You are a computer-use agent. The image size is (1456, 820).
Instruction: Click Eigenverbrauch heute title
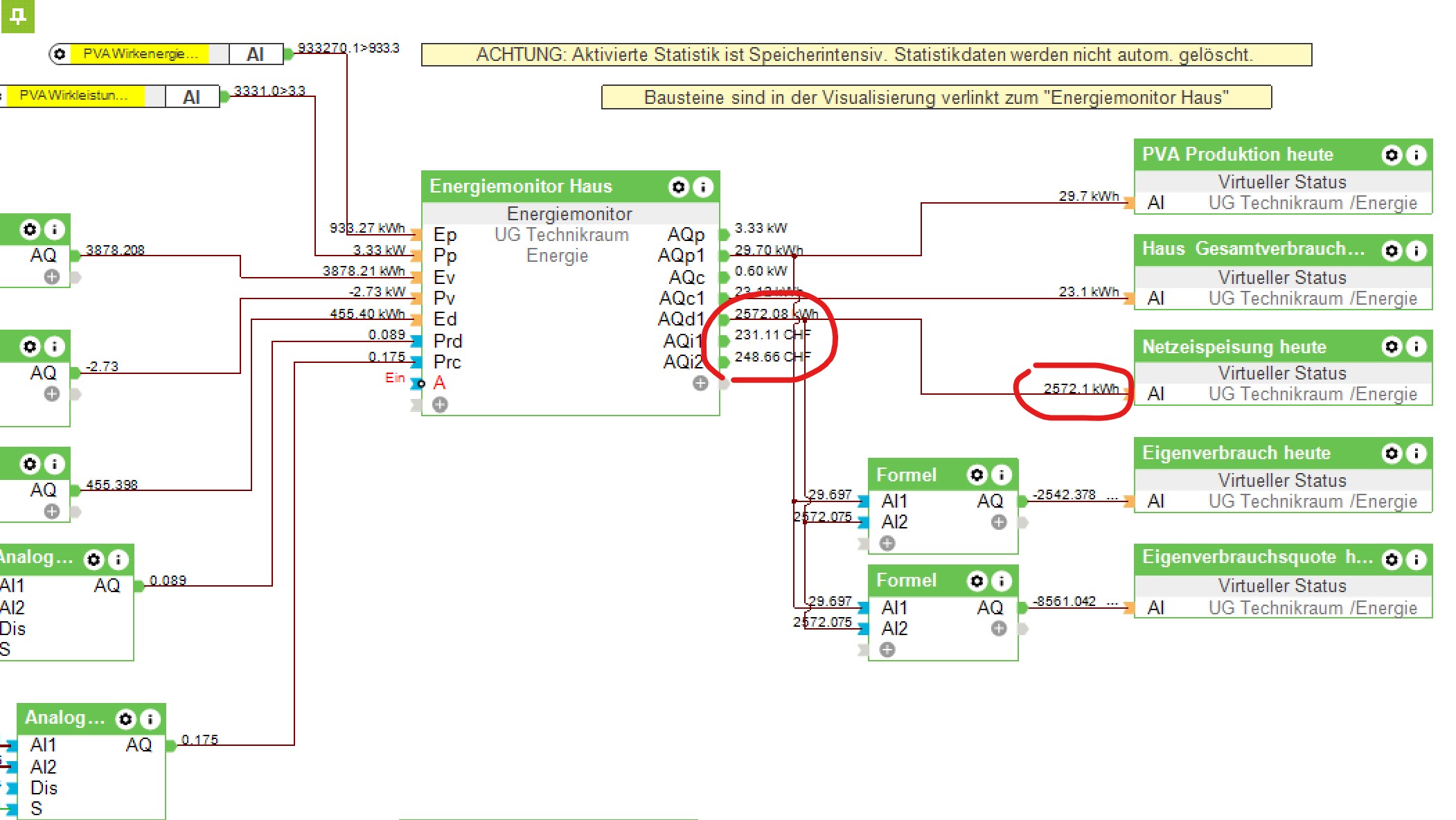click(x=1236, y=453)
